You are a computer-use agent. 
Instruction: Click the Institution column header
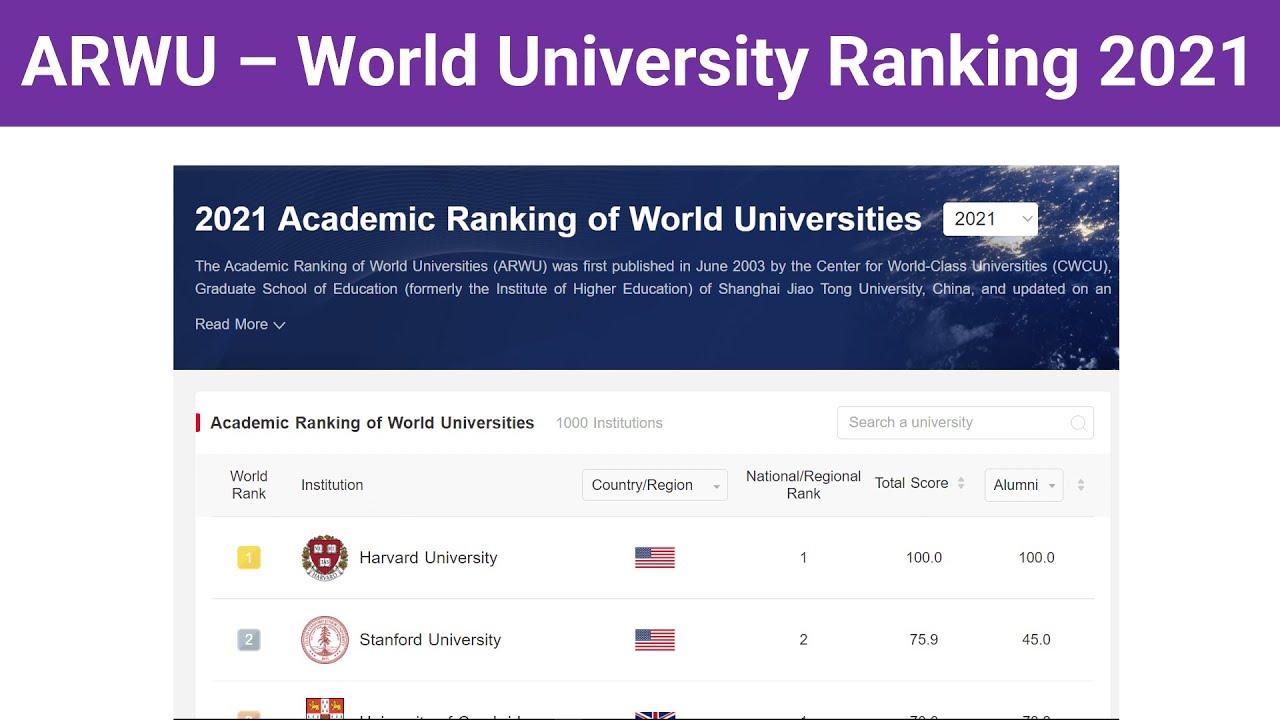coord(332,485)
